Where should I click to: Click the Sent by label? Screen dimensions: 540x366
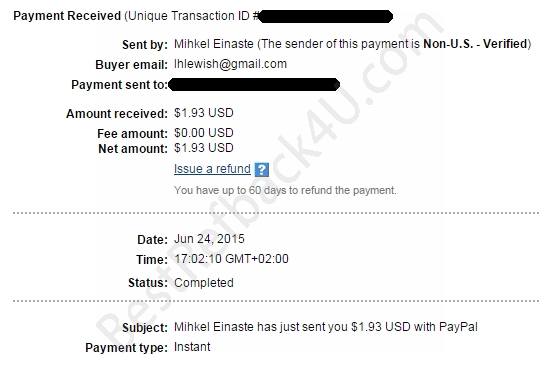pyautogui.click(x=145, y=45)
